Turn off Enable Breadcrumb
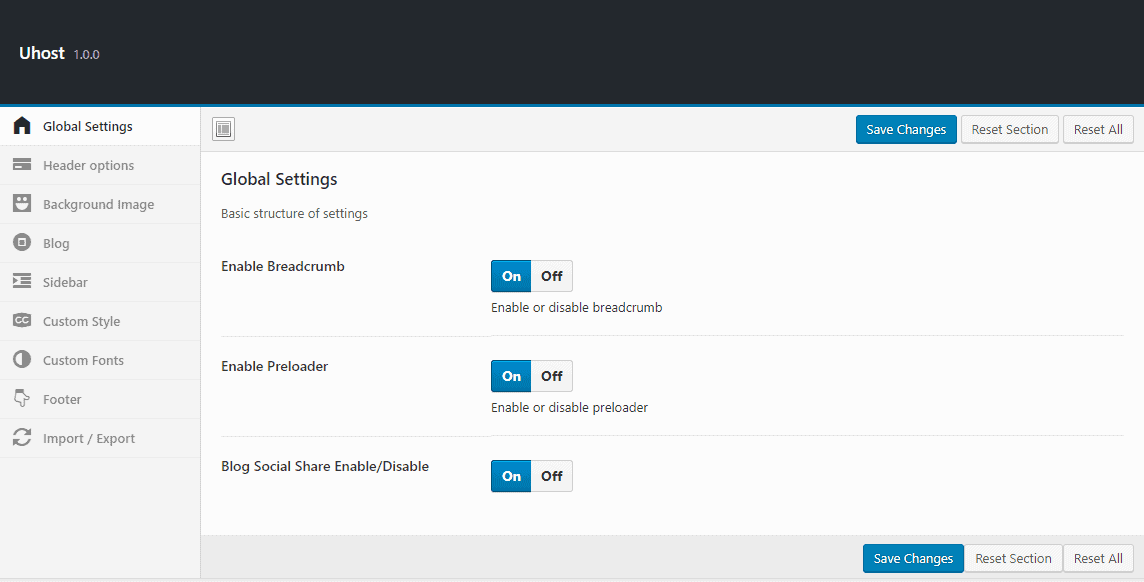This screenshot has width=1144, height=582. point(551,276)
